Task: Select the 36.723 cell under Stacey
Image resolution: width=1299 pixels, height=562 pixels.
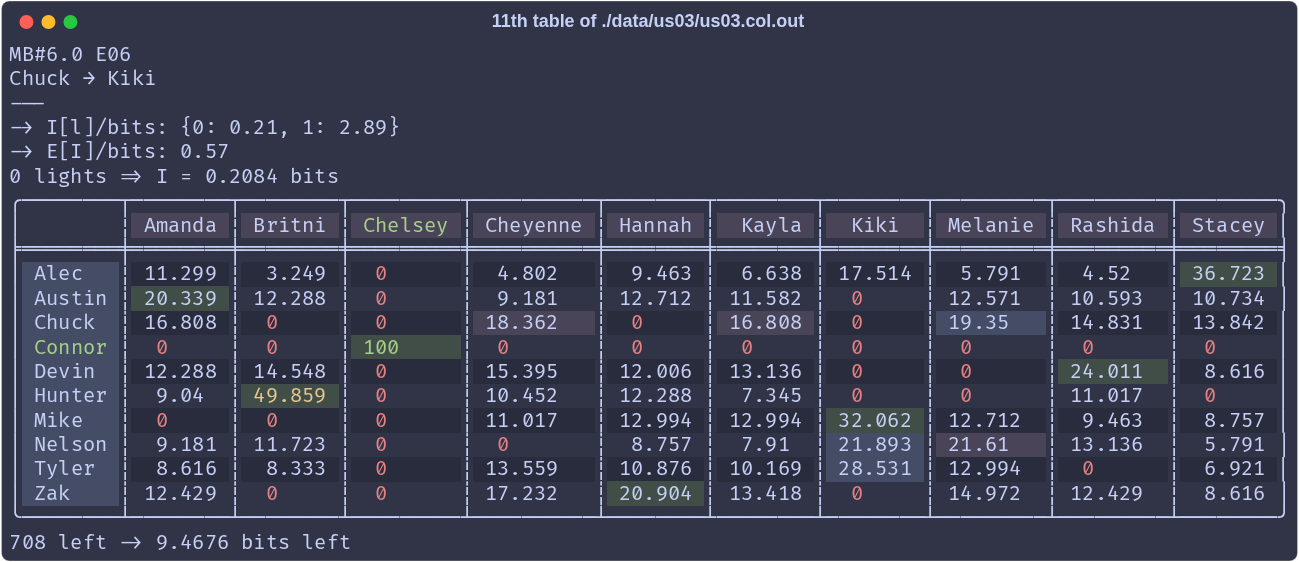Action: pos(1228,273)
